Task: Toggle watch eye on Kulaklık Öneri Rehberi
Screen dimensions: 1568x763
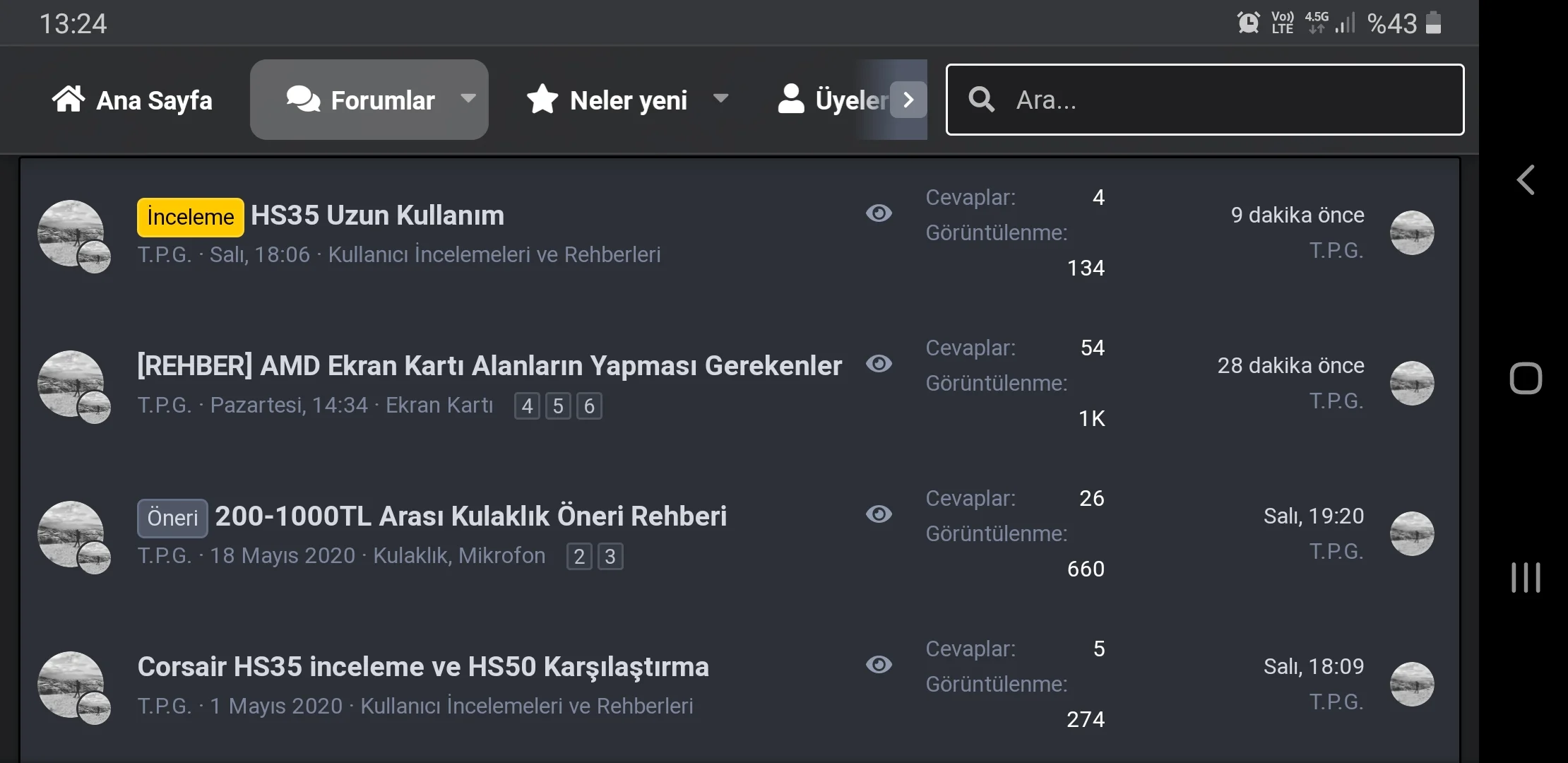Action: (x=879, y=514)
